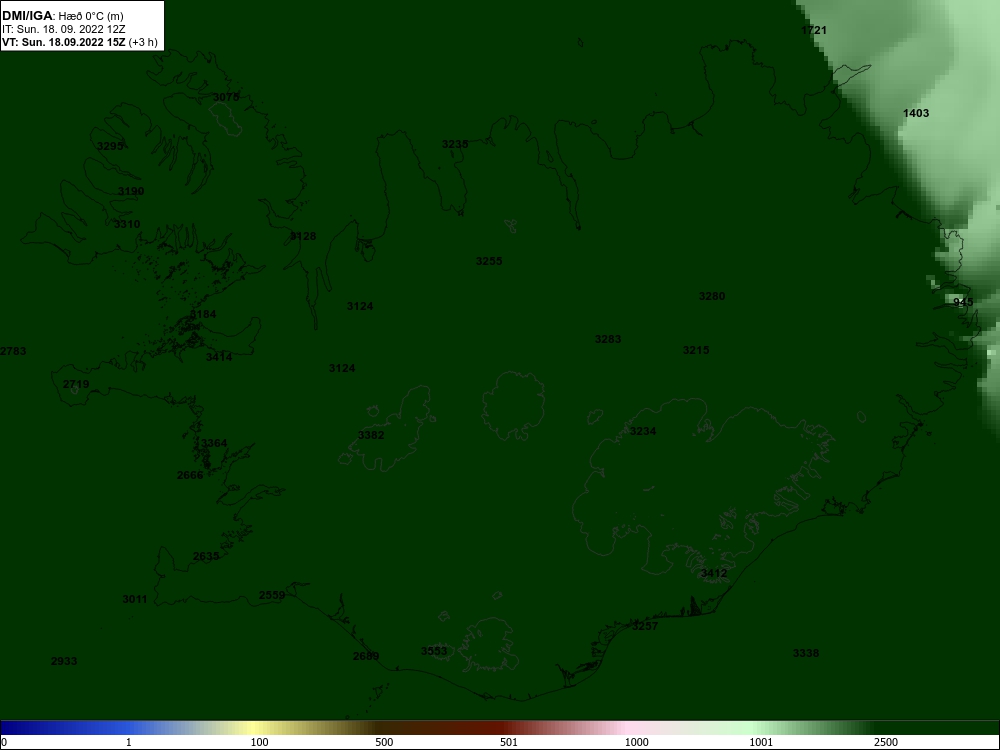Viewport: 1000px width, 750px height.
Task: Click the 2689 height value
Action: click(x=366, y=656)
